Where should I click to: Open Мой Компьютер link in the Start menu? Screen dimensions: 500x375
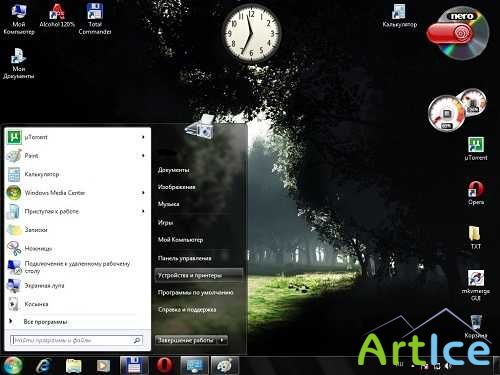198,239
